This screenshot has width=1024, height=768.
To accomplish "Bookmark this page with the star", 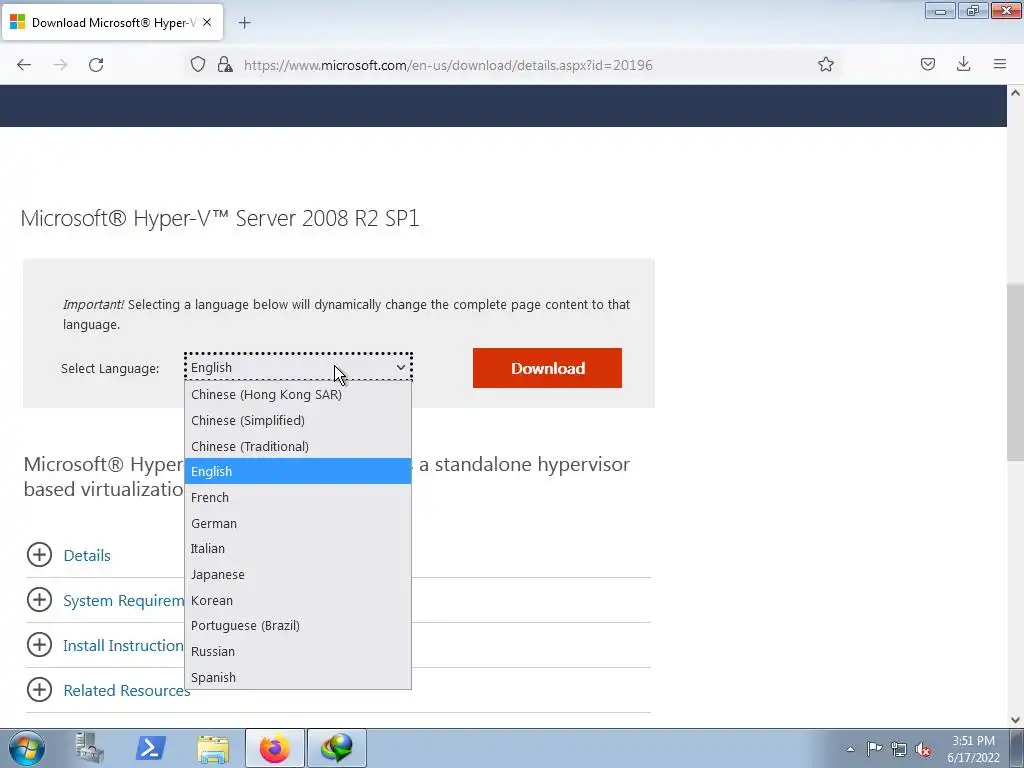I will coord(825,65).
